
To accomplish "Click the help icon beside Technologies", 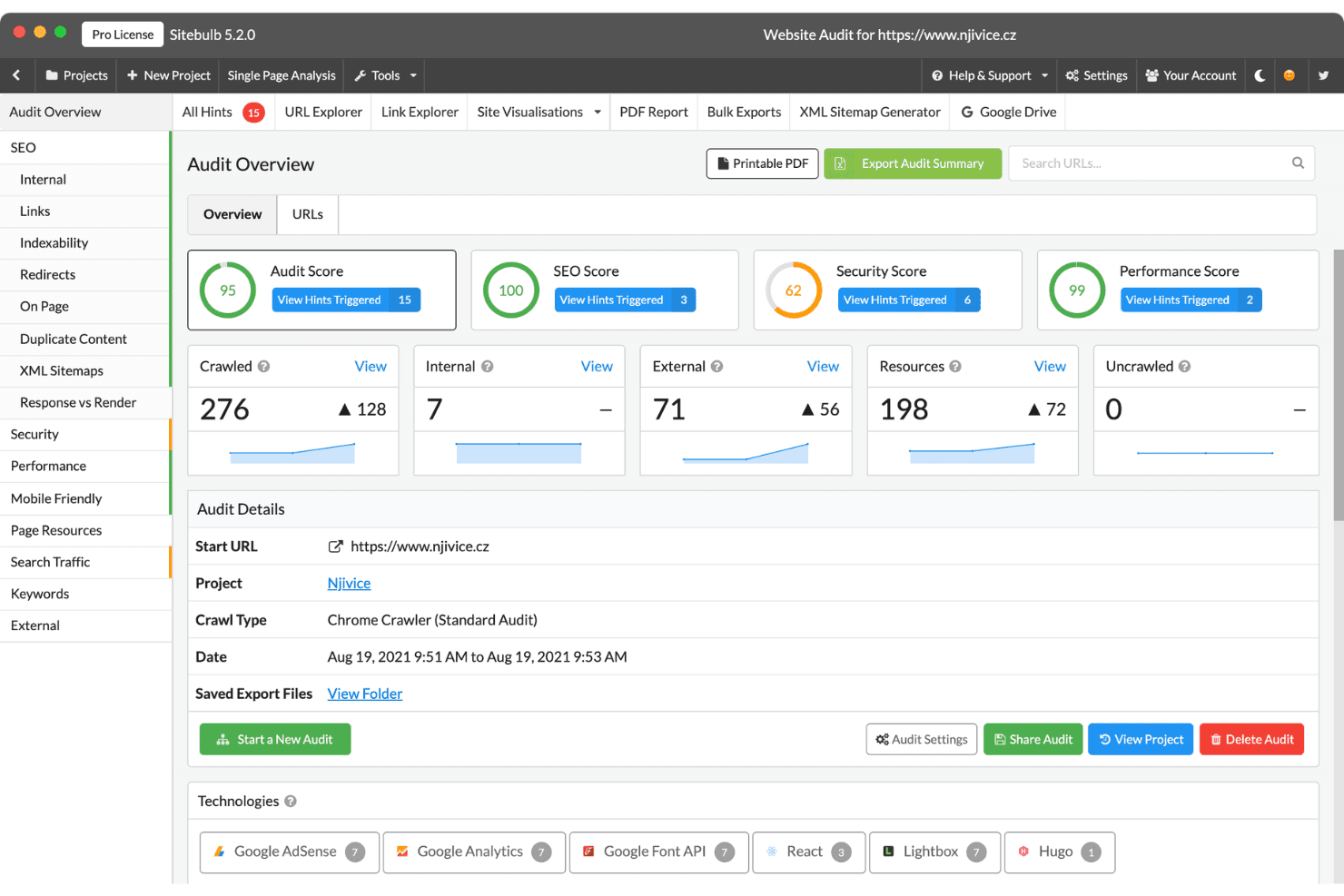I will click(x=291, y=802).
